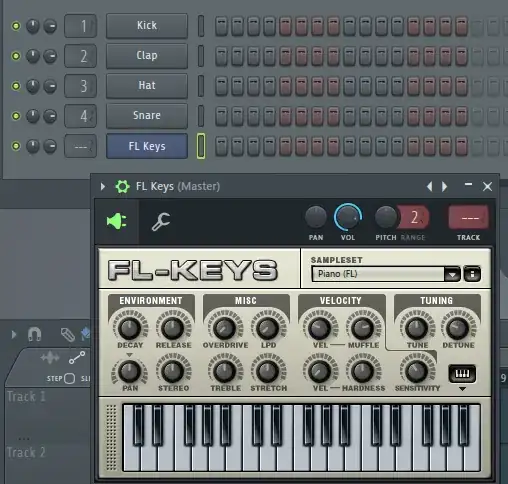Image resolution: width=508 pixels, height=484 pixels.
Task: Click the DETUNE knob
Action: click(x=458, y=328)
